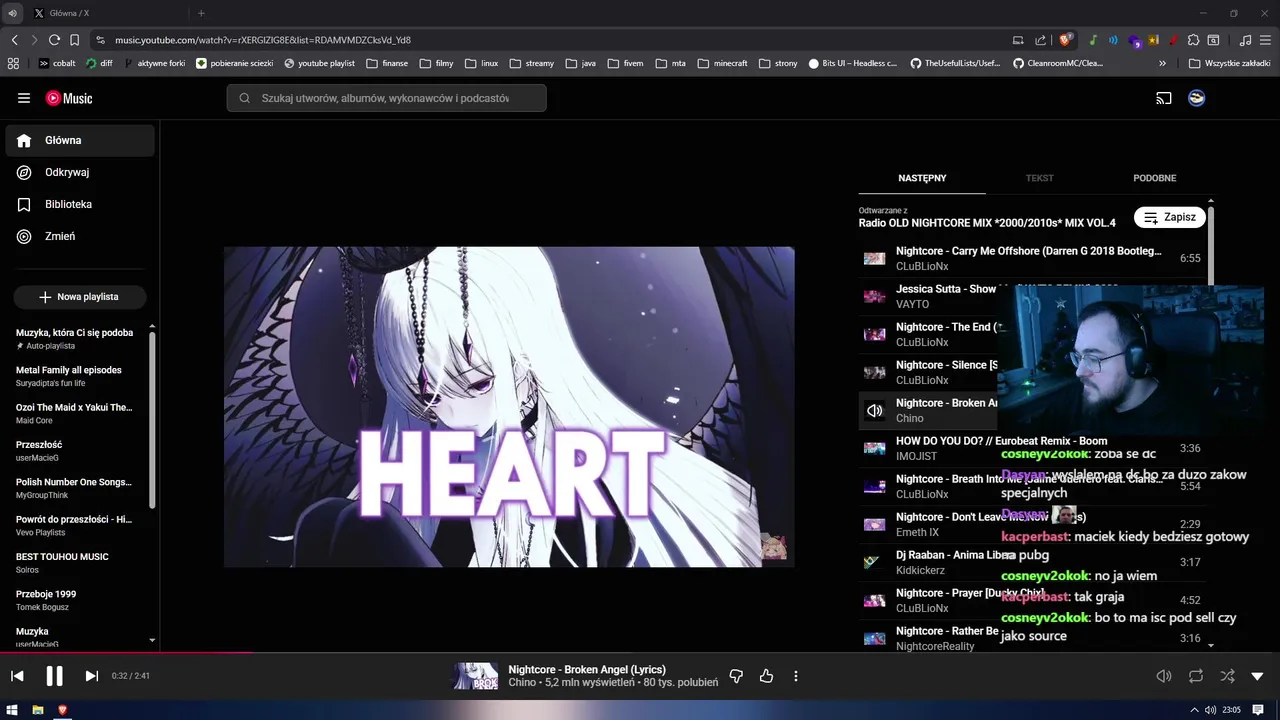Image resolution: width=1280 pixels, height=720 pixels.
Task: Pause the current song
Action: [x=54, y=676]
